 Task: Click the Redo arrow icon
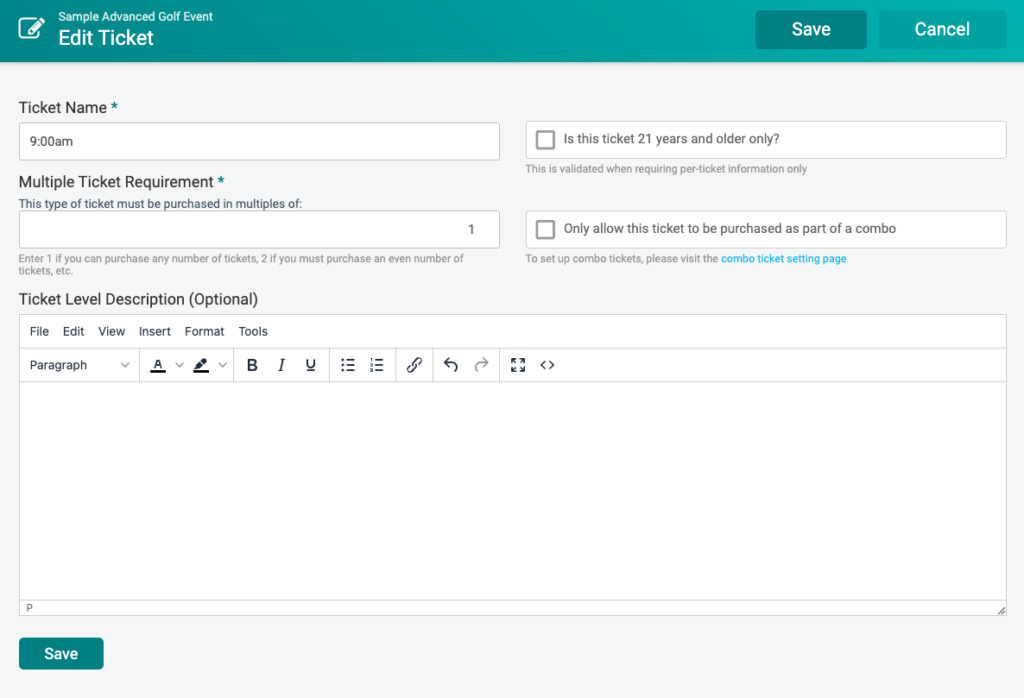point(481,365)
